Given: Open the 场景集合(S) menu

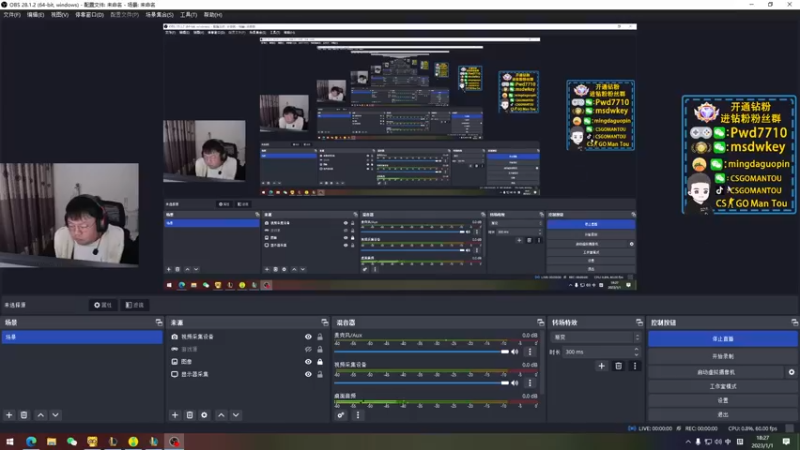Looking at the screenshot, I should pyautogui.click(x=159, y=15).
